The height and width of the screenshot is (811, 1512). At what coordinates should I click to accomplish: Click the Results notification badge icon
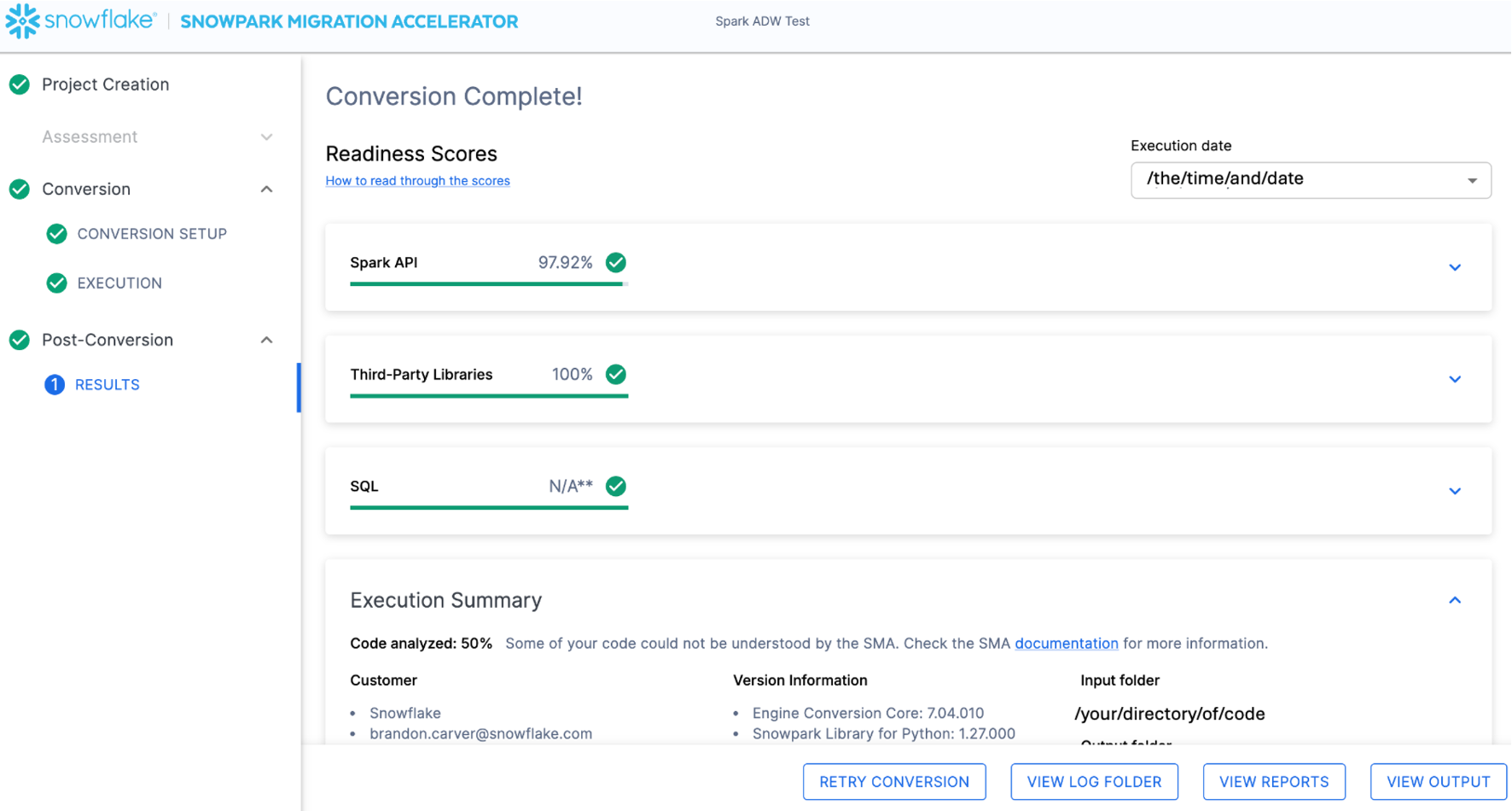pos(54,384)
